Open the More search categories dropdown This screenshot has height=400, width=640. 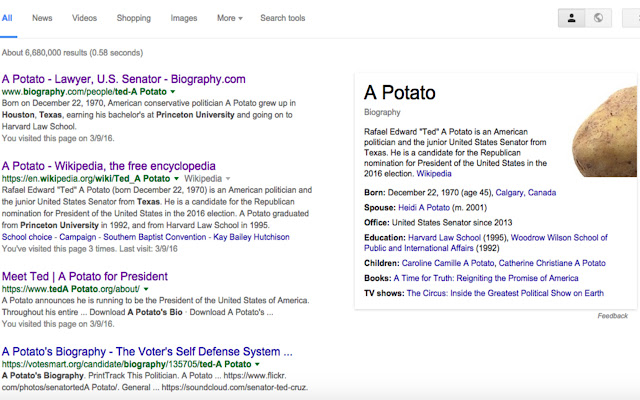(231, 18)
